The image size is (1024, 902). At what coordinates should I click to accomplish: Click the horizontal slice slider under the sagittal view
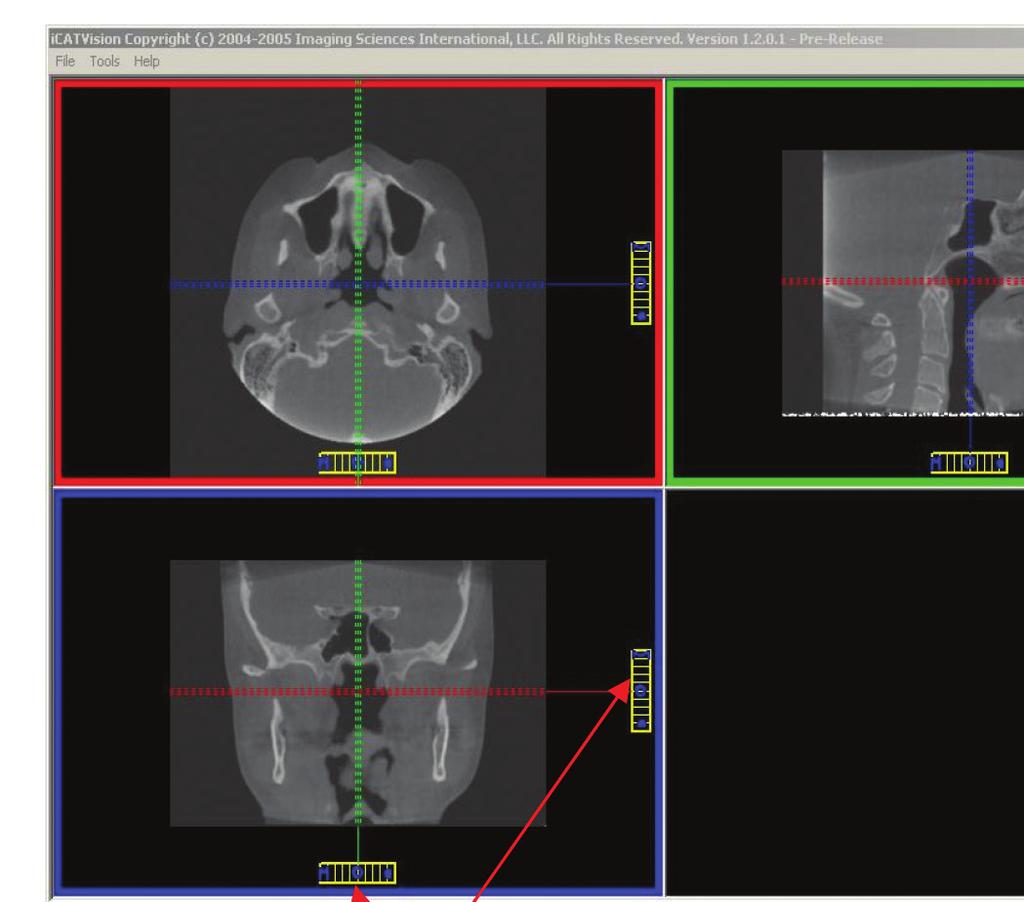(969, 463)
